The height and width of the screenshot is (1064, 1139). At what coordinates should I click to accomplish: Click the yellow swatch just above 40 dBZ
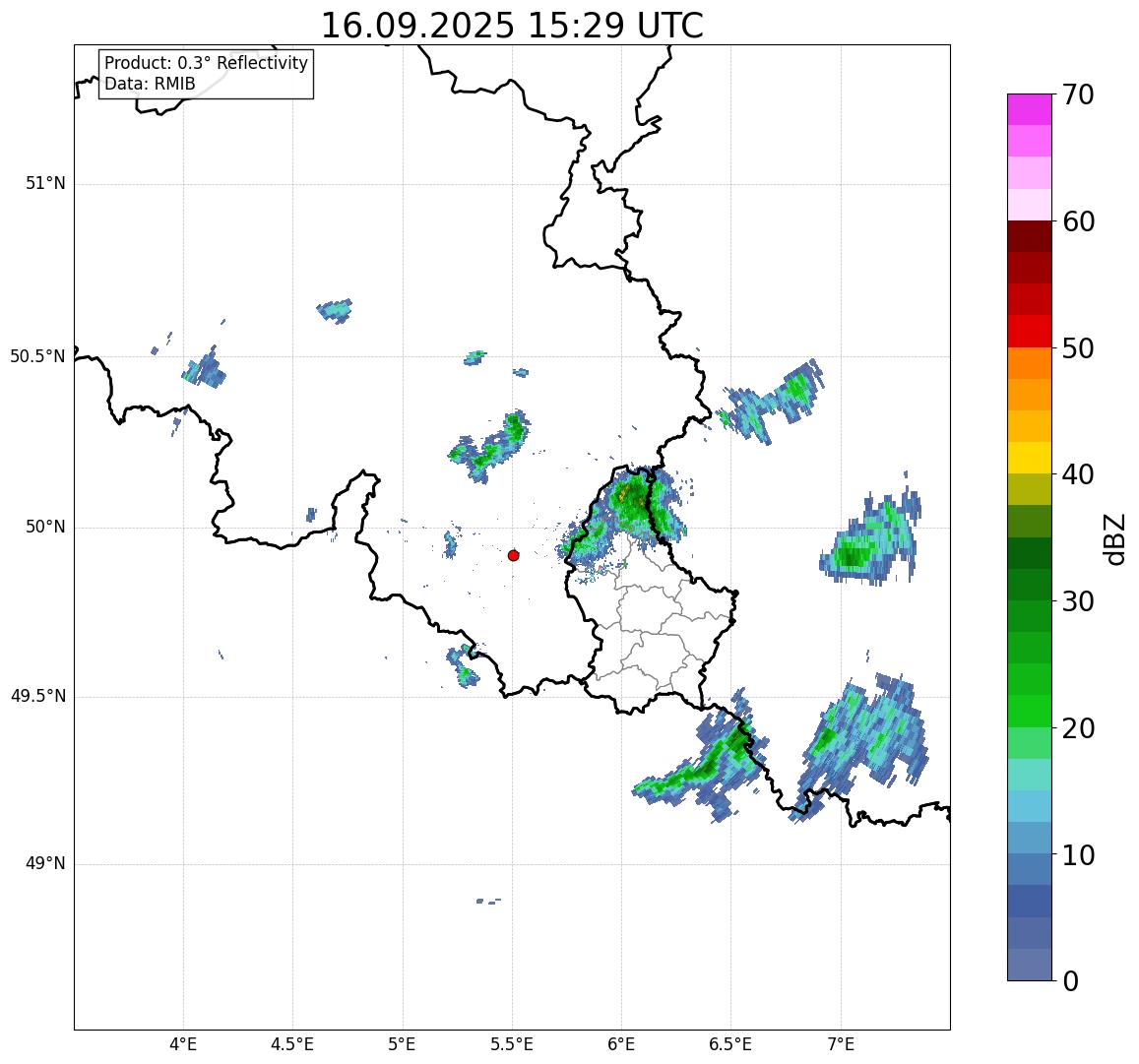point(1030,459)
